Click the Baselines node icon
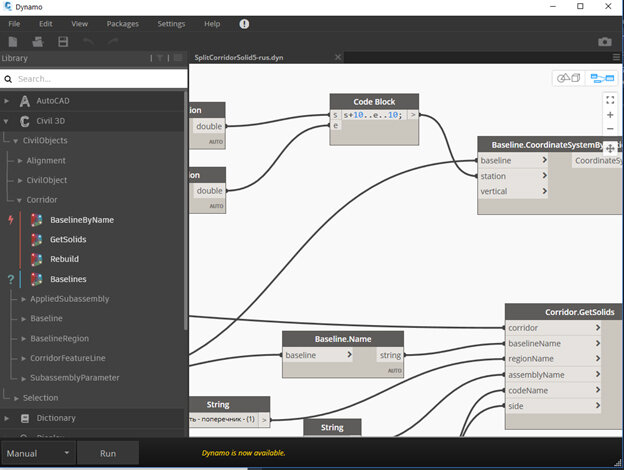The width and height of the screenshot is (624, 470). 37,279
